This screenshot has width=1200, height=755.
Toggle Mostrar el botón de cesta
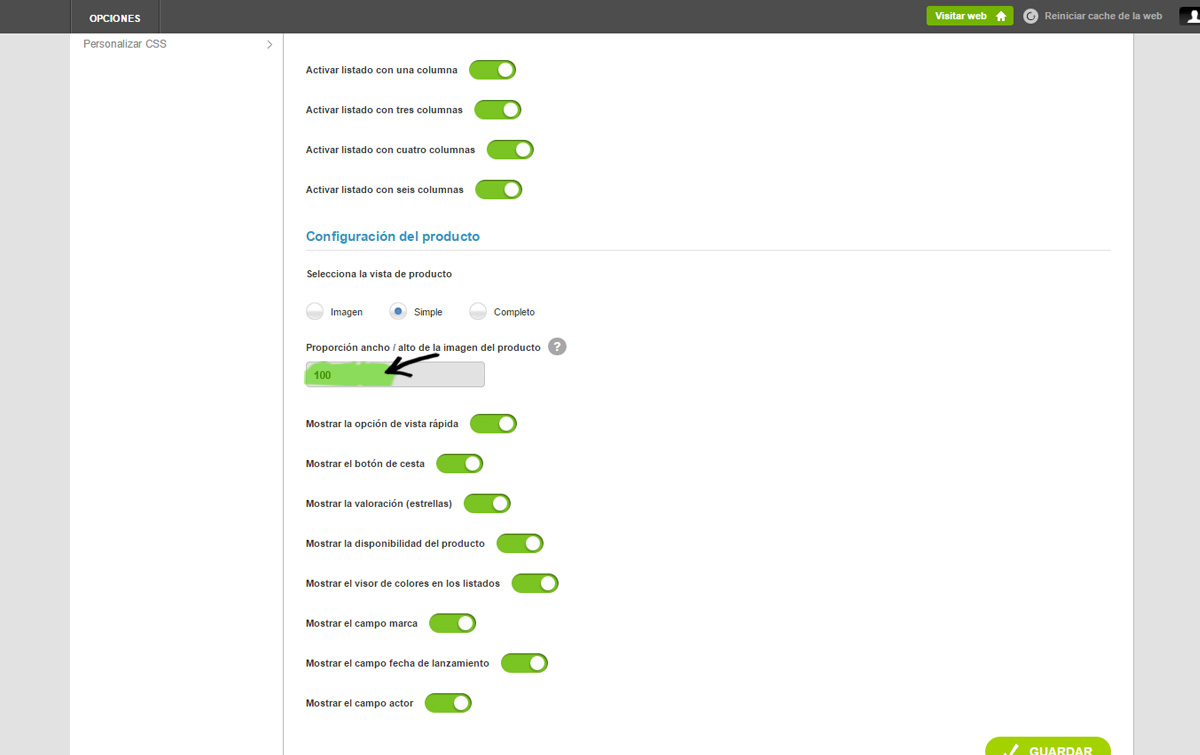[460, 464]
